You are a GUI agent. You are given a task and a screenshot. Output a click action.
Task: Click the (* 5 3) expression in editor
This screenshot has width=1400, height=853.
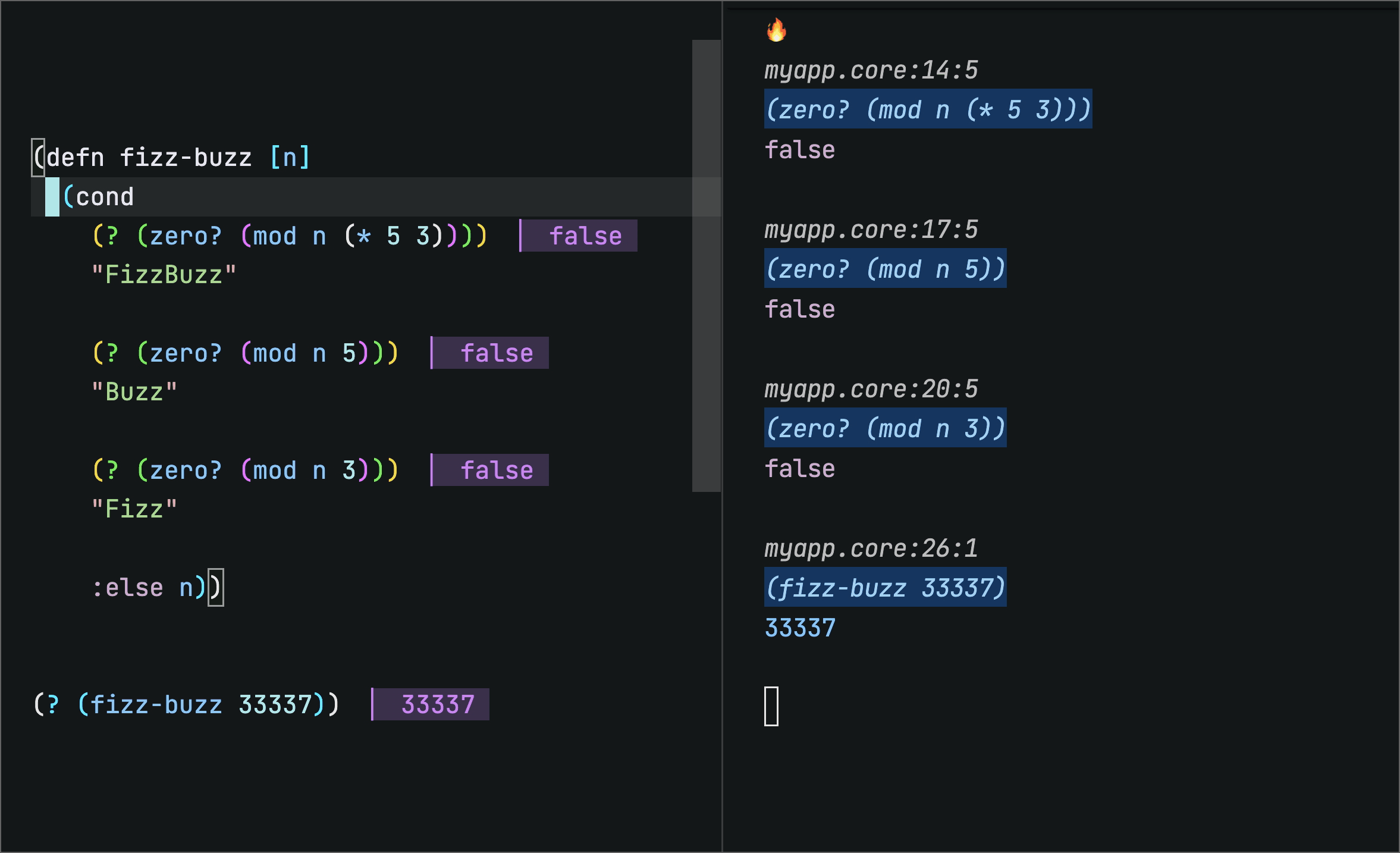coord(394,236)
